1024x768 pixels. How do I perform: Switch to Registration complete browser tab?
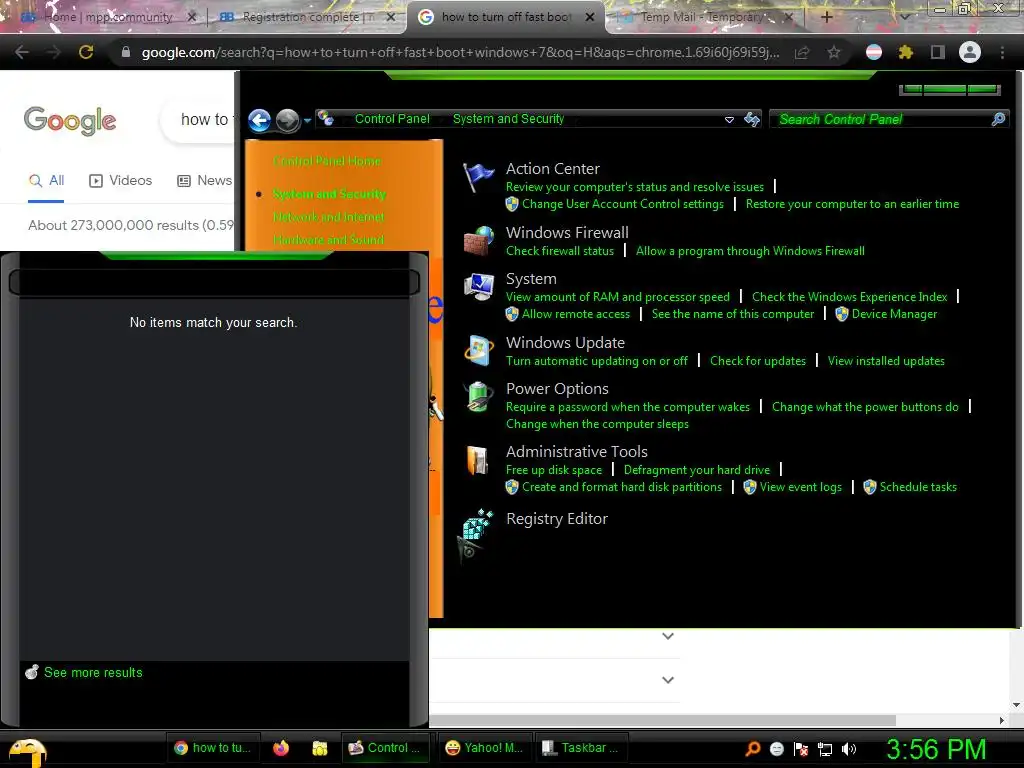pyautogui.click(x=307, y=18)
